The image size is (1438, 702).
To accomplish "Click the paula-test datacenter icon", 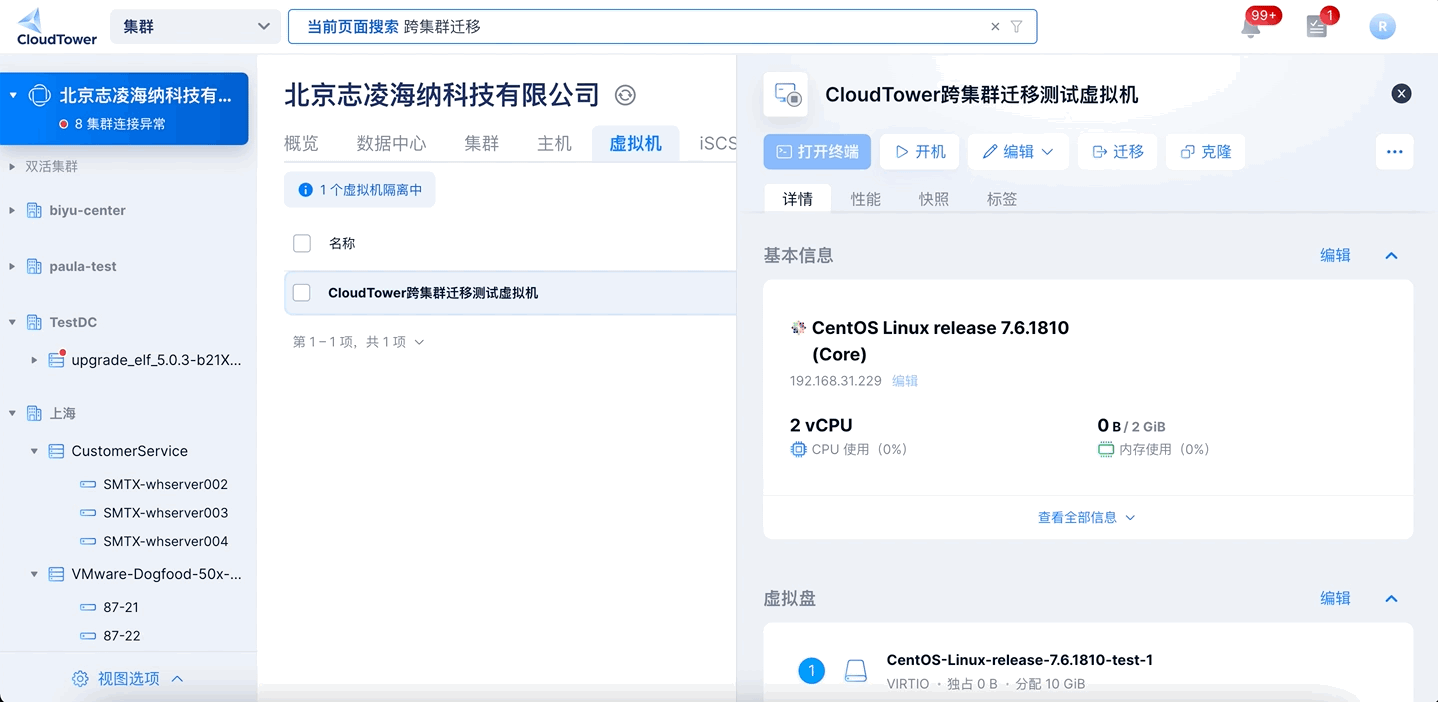I will coord(34,267).
